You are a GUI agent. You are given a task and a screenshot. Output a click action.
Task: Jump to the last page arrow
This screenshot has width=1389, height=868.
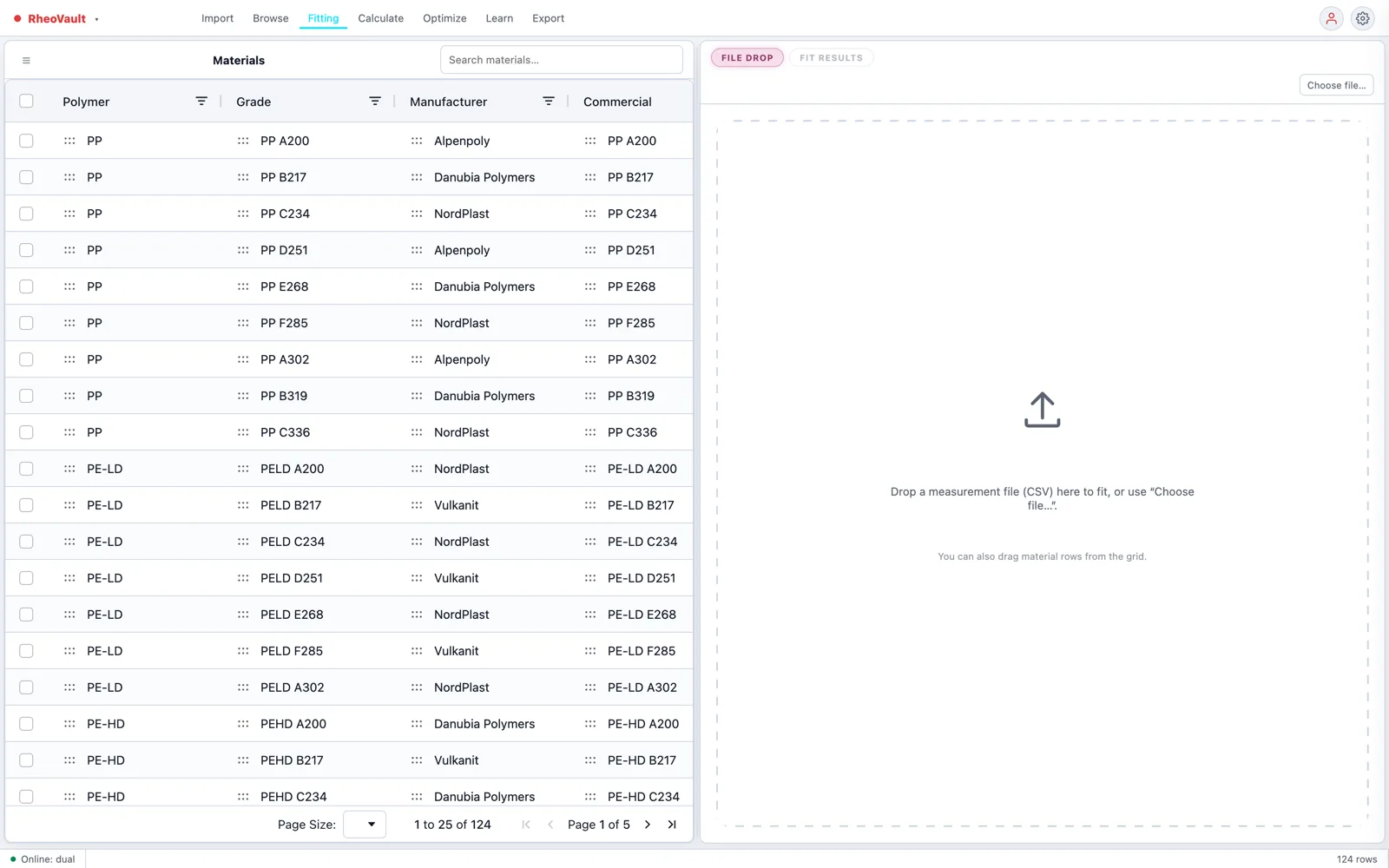[672, 825]
